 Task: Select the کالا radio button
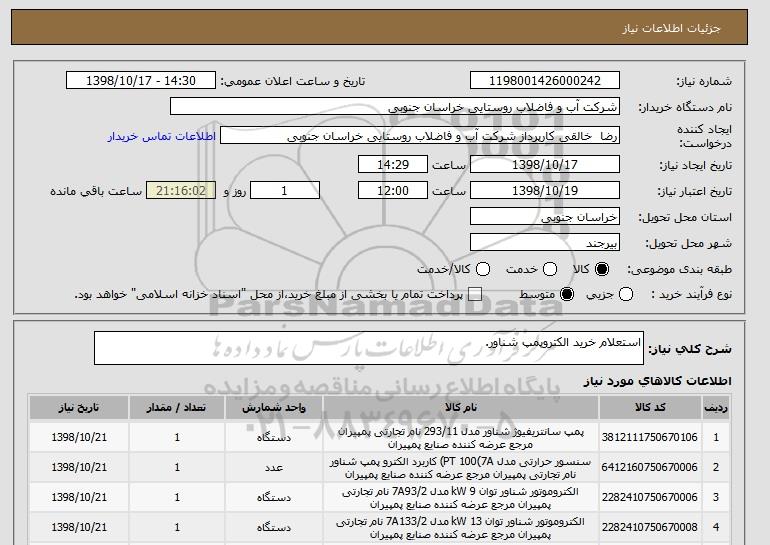602,269
